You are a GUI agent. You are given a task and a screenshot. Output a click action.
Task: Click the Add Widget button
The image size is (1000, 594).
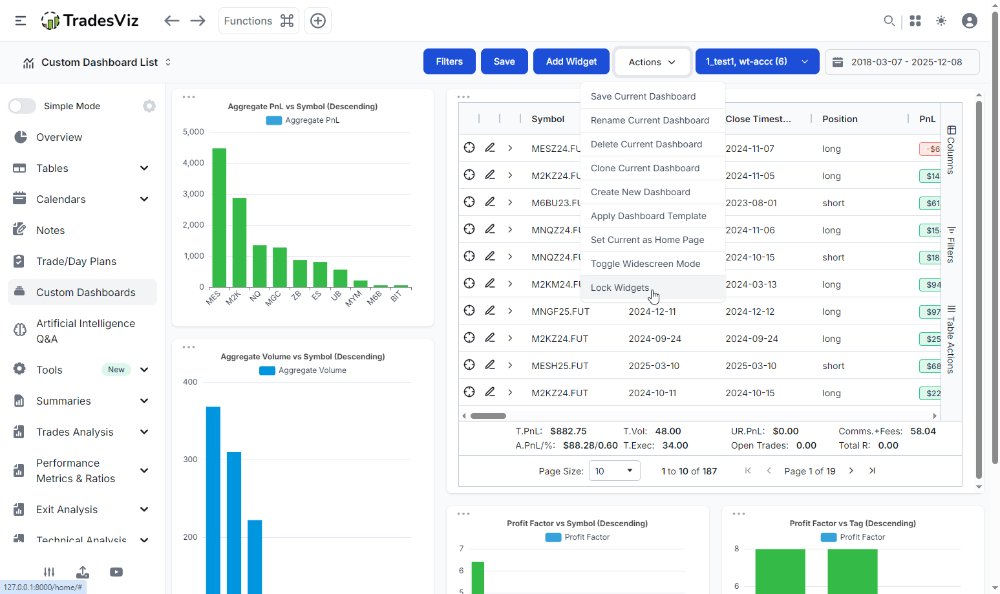(571, 62)
